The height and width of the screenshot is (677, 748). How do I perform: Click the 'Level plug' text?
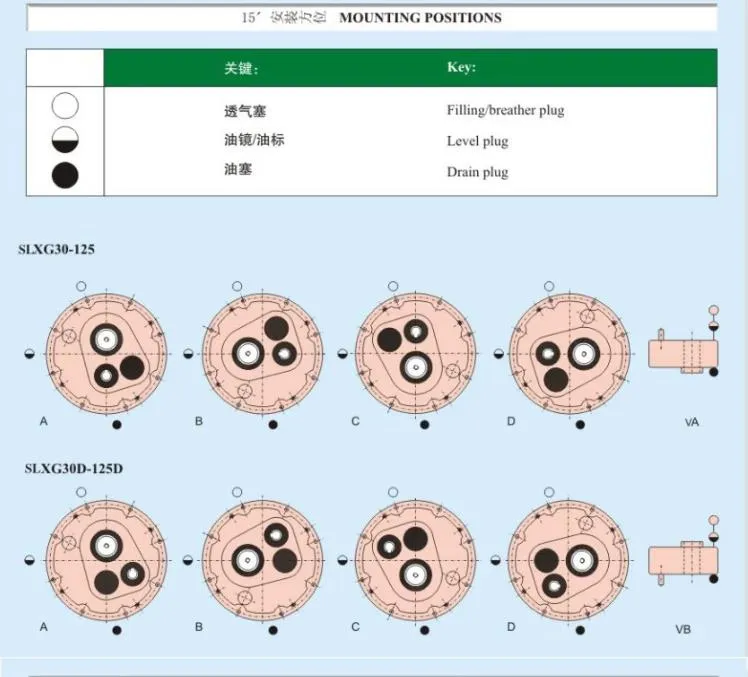point(478,142)
